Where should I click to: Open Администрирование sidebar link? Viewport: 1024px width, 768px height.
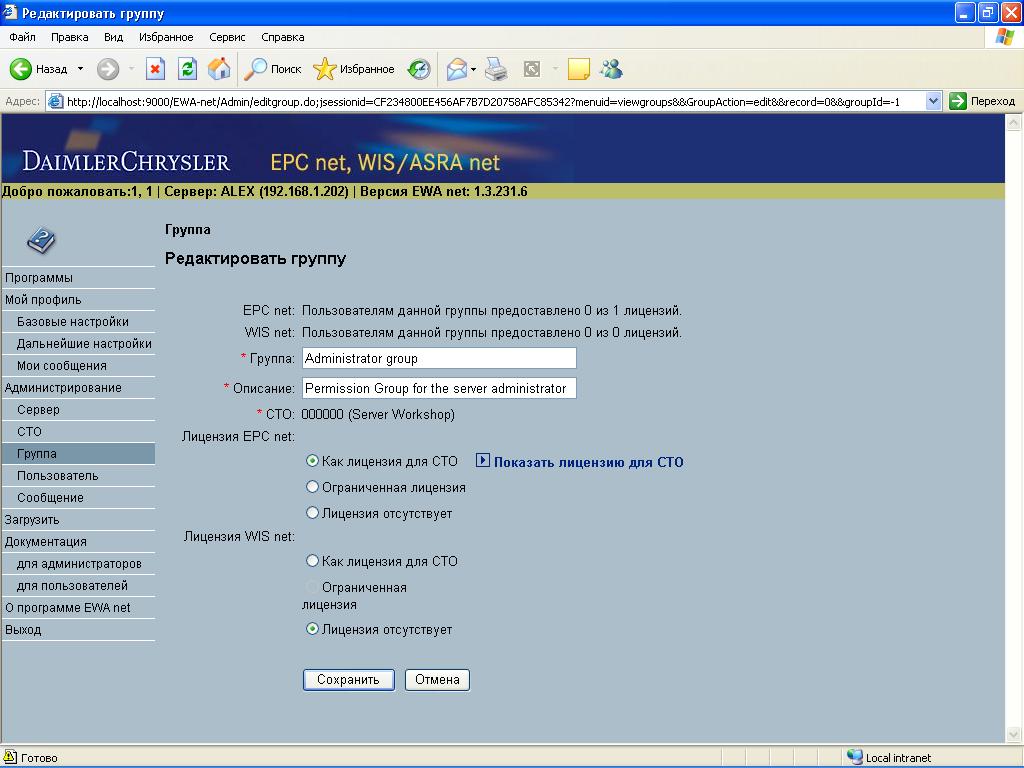[x=63, y=387]
